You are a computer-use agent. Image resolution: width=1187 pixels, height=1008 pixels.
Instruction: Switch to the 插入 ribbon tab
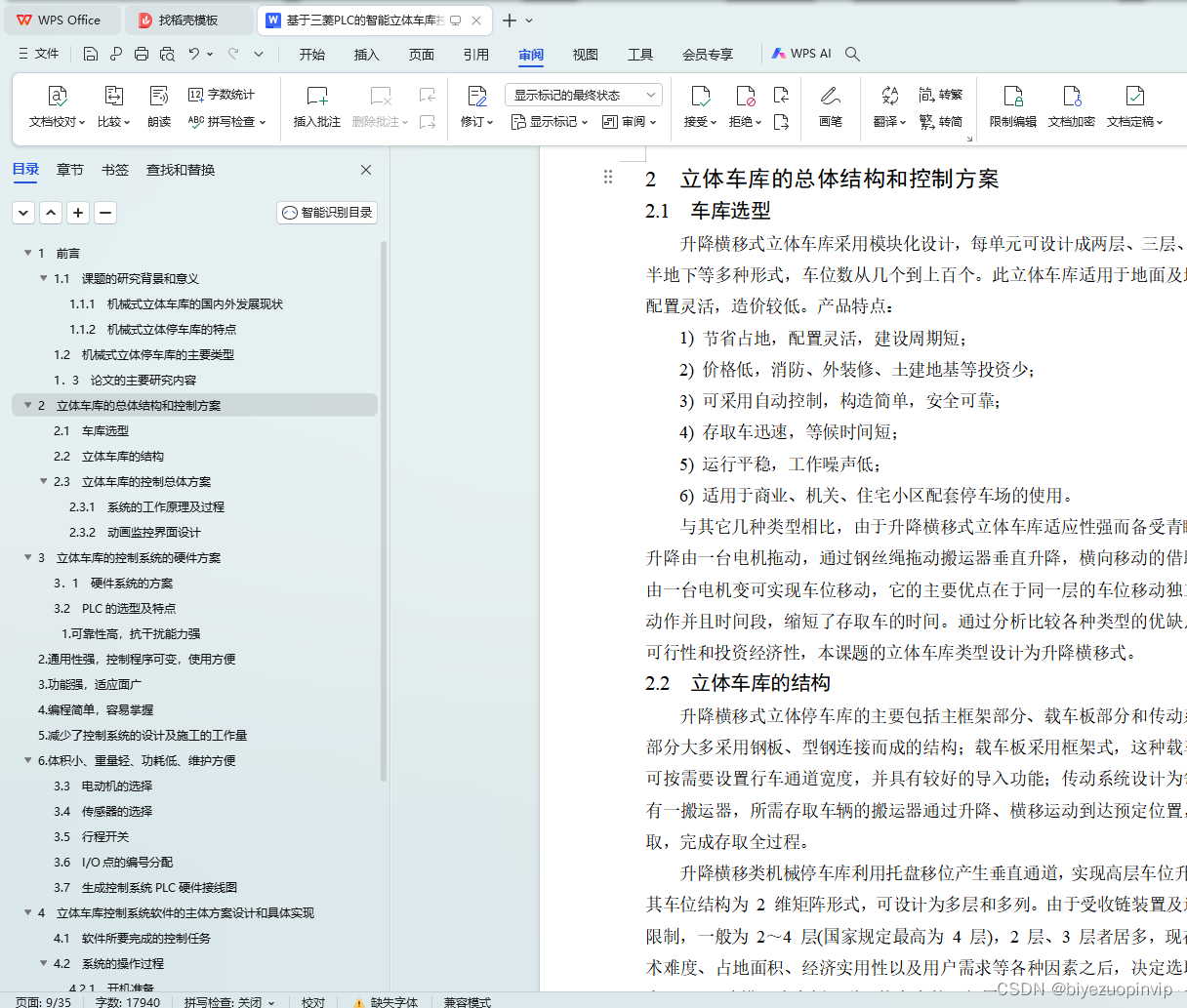pos(367,55)
